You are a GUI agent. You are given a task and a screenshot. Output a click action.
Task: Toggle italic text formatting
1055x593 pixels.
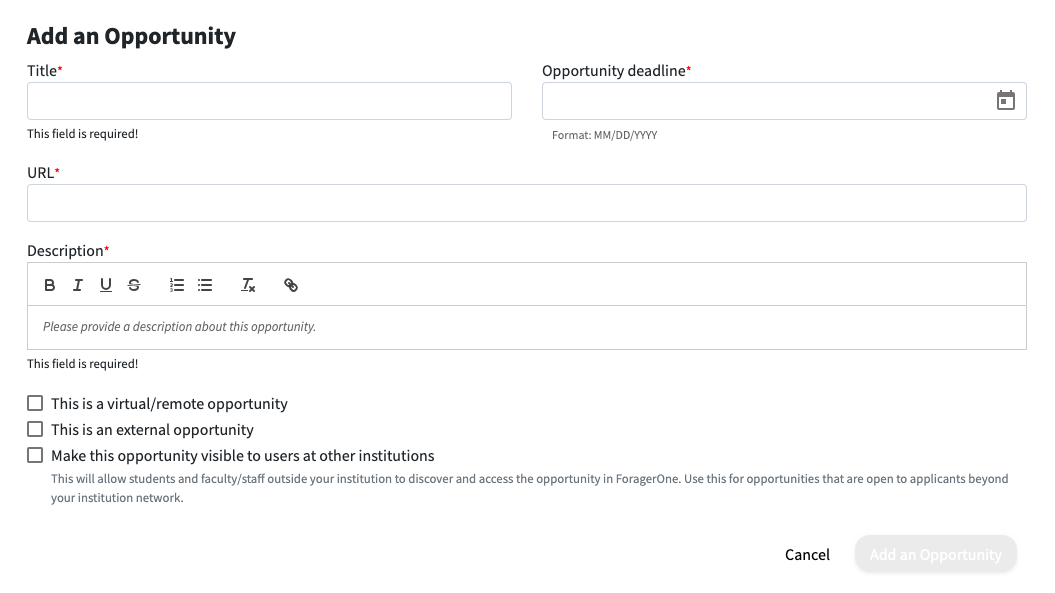[77, 285]
